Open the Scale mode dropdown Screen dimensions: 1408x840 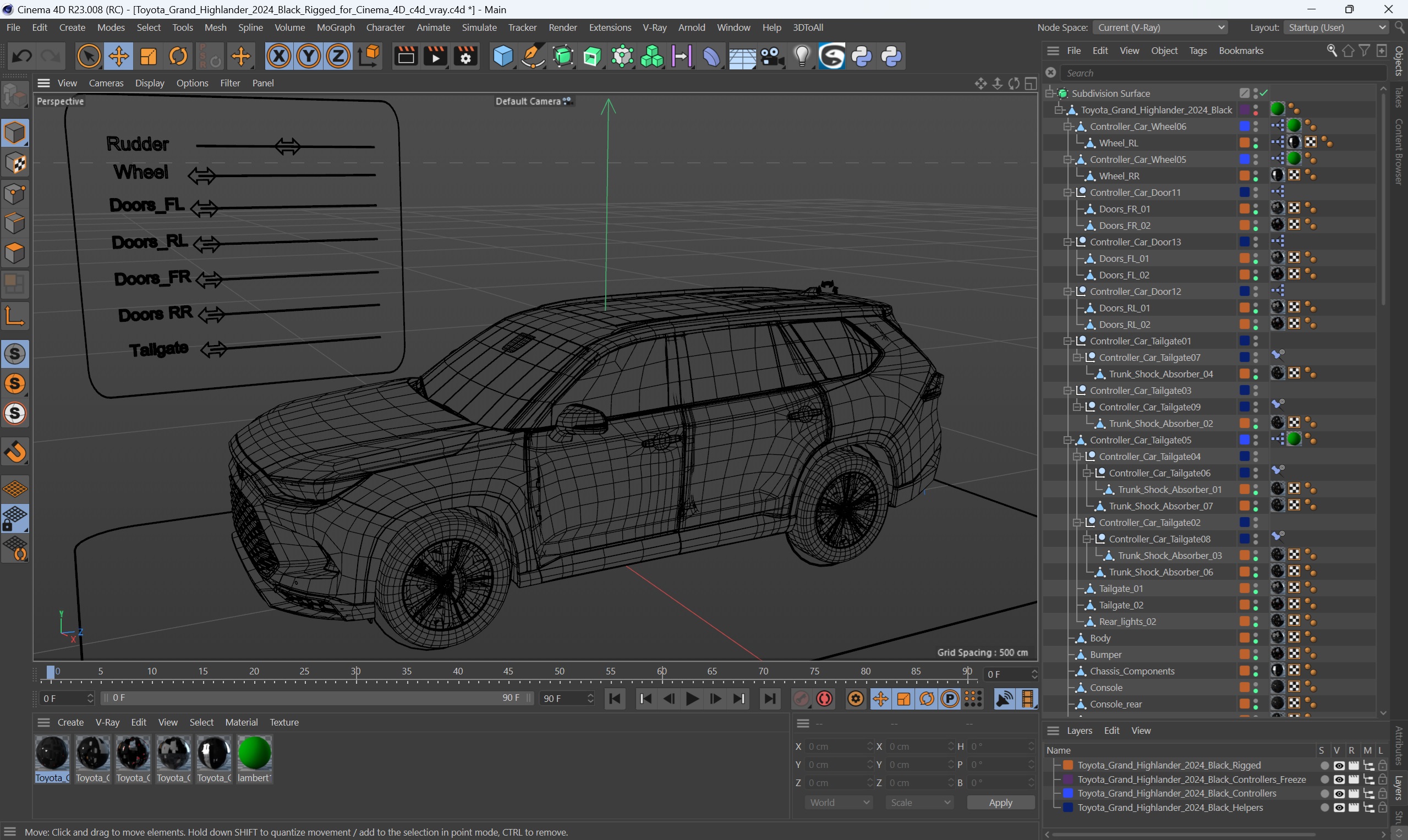[x=920, y=803]
